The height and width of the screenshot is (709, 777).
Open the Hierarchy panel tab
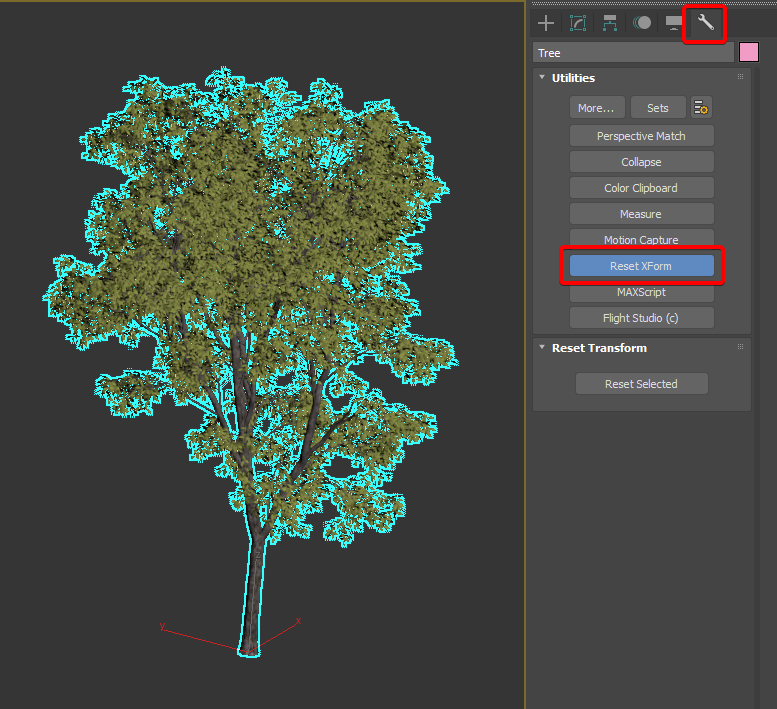pyautogui.click(x=609, y=23)
